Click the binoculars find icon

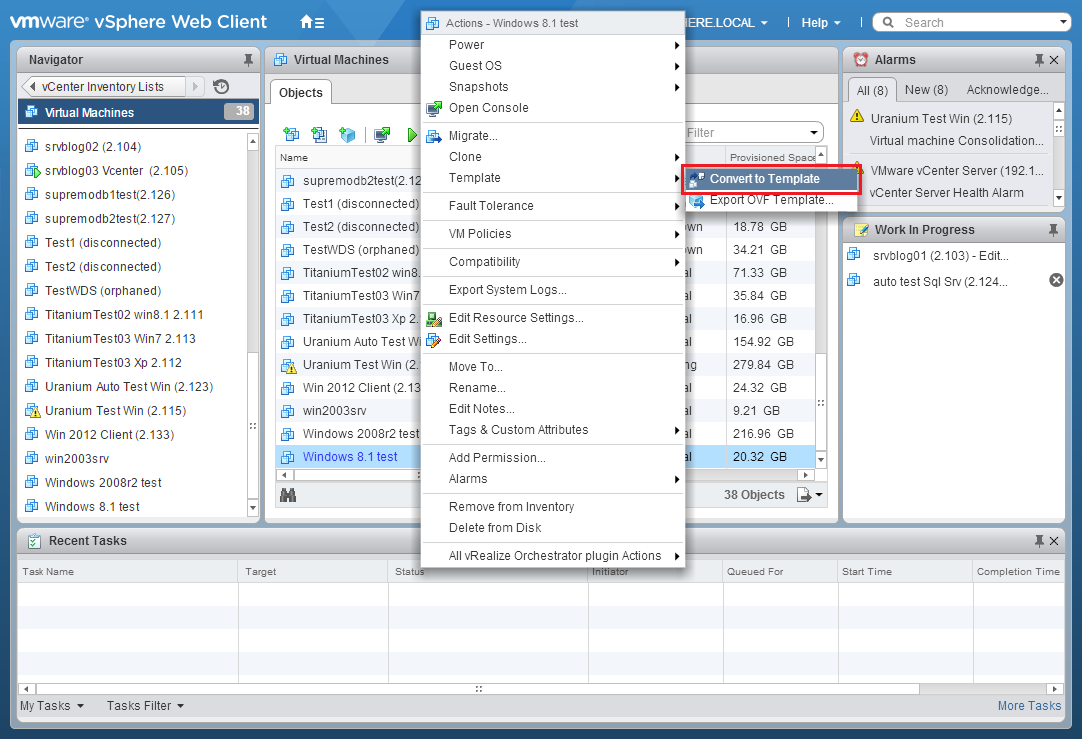288,495
